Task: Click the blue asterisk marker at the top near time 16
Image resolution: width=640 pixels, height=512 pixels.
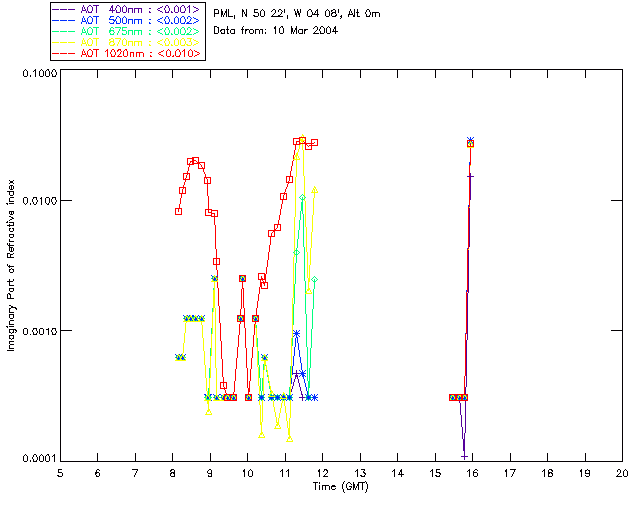Action: click(x=471, y=140)
